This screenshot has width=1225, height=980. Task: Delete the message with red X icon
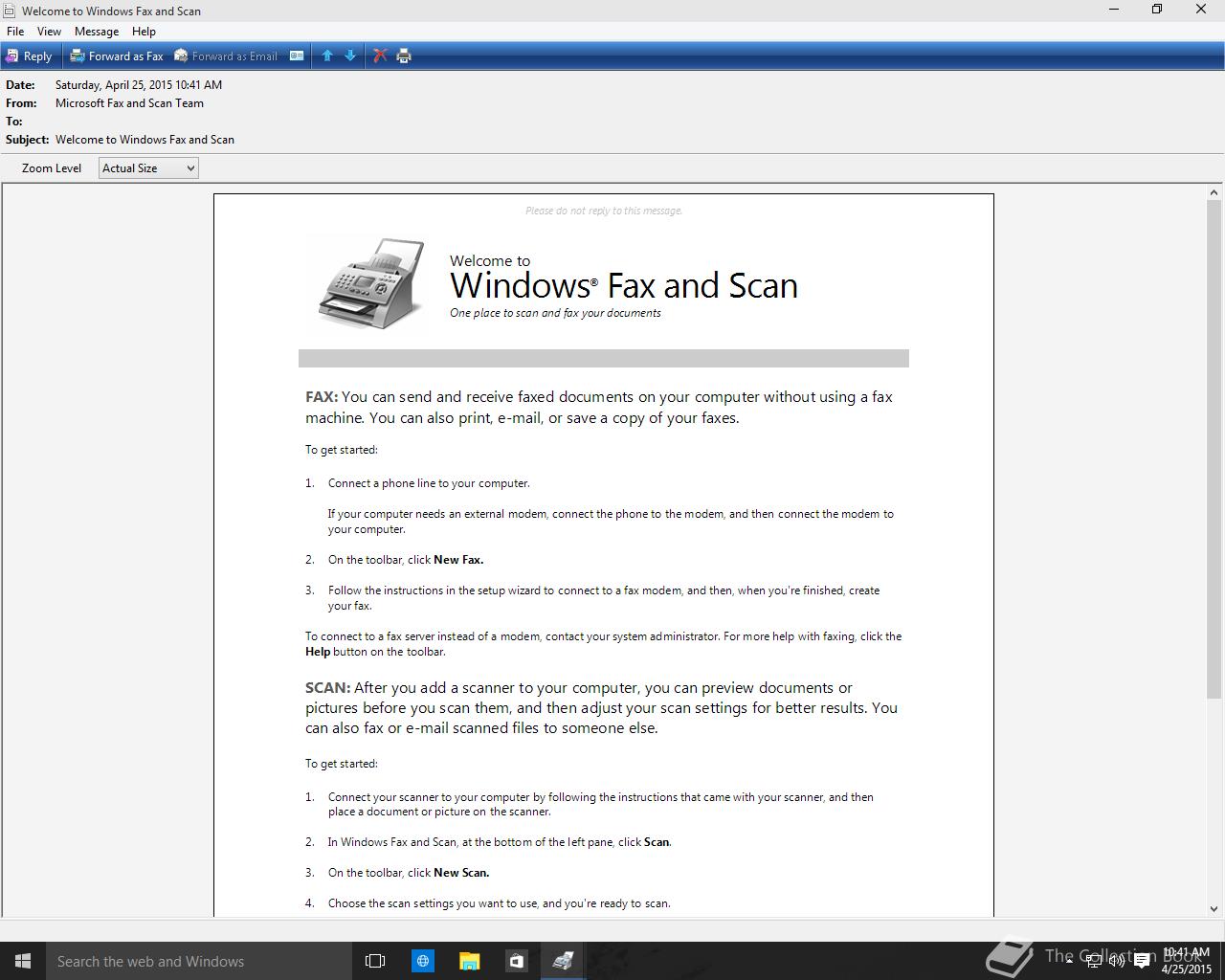(380, 56)
